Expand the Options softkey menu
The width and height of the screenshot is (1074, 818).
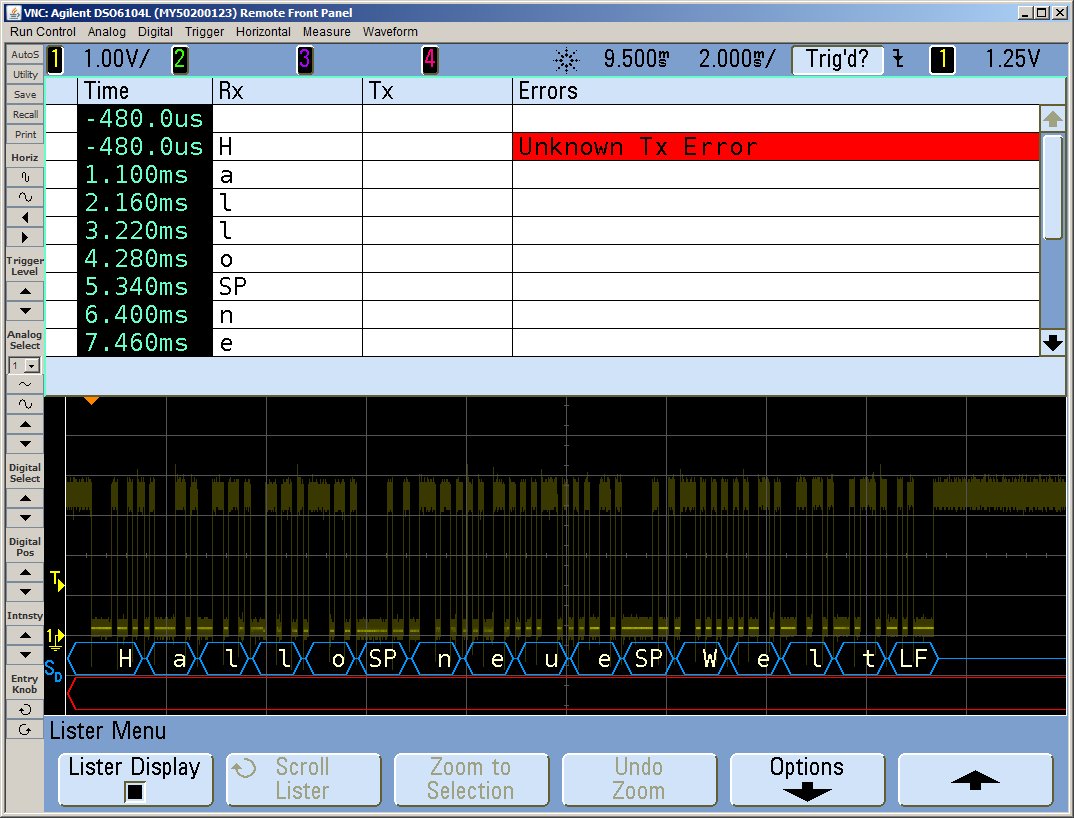pyautogui.click(x=807, y=780)
